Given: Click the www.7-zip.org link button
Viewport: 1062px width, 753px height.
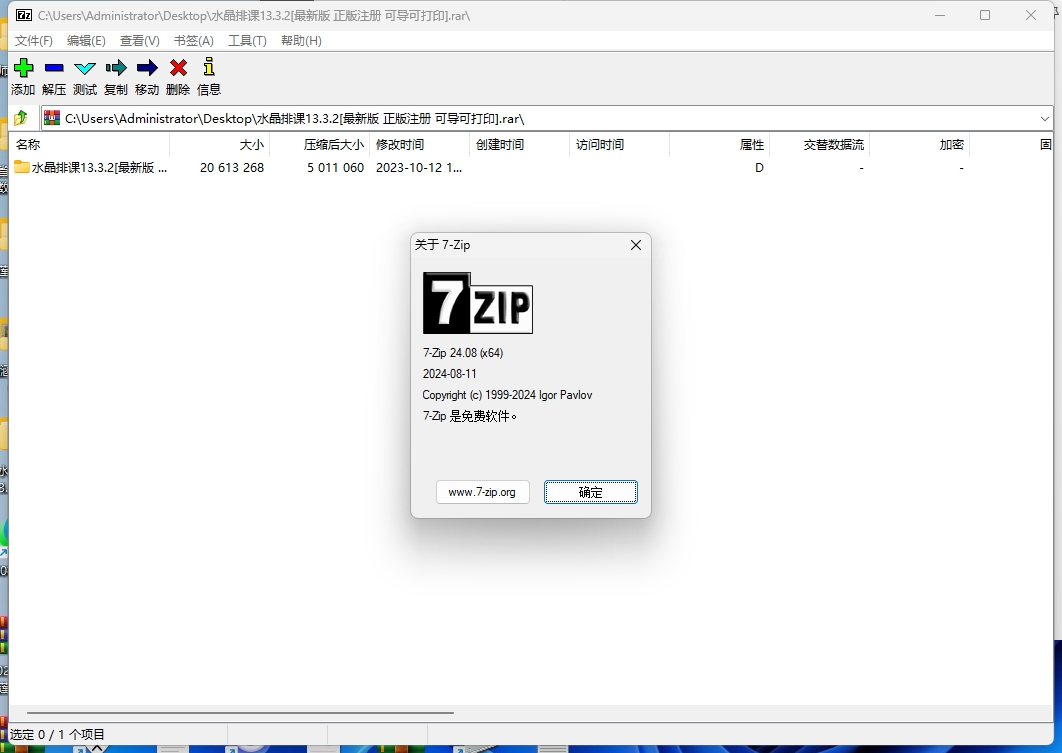Looking at the screenshot, I should tap(482, 492).
